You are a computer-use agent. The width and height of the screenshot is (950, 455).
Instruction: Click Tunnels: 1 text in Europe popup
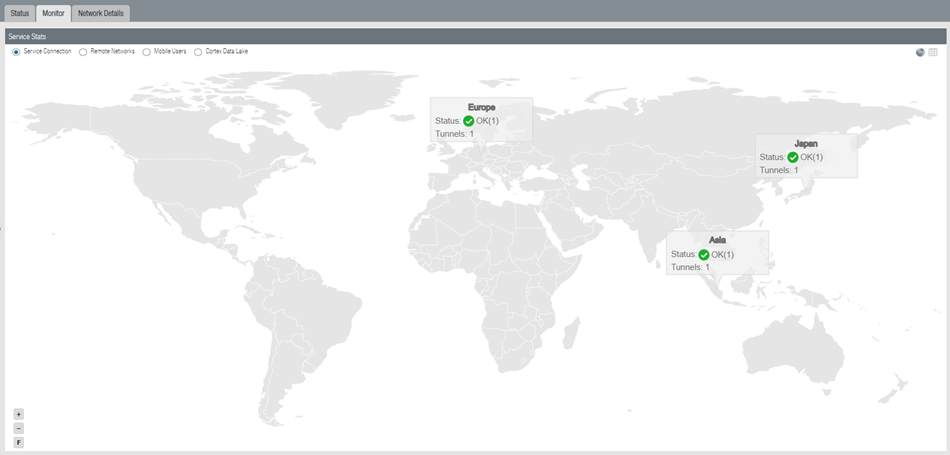click(x=454, y=133)
